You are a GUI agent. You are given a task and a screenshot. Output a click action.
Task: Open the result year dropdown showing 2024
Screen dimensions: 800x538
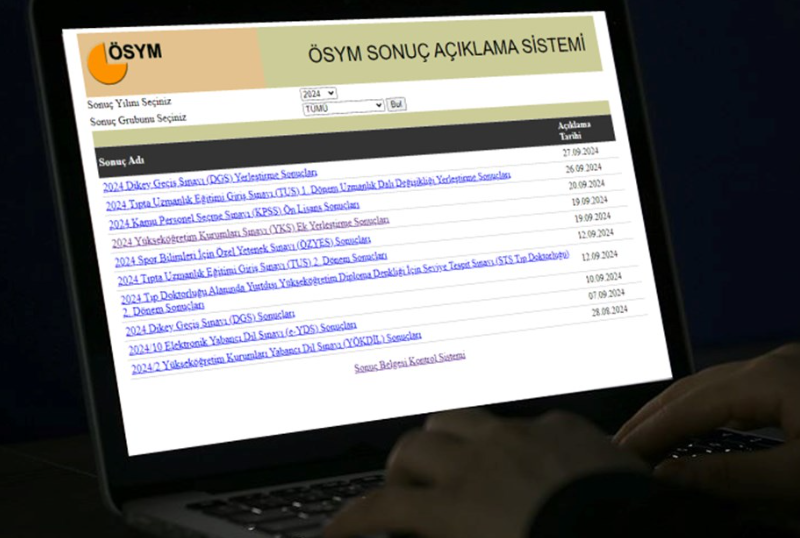pyautogui.click(x=318, y=93)
